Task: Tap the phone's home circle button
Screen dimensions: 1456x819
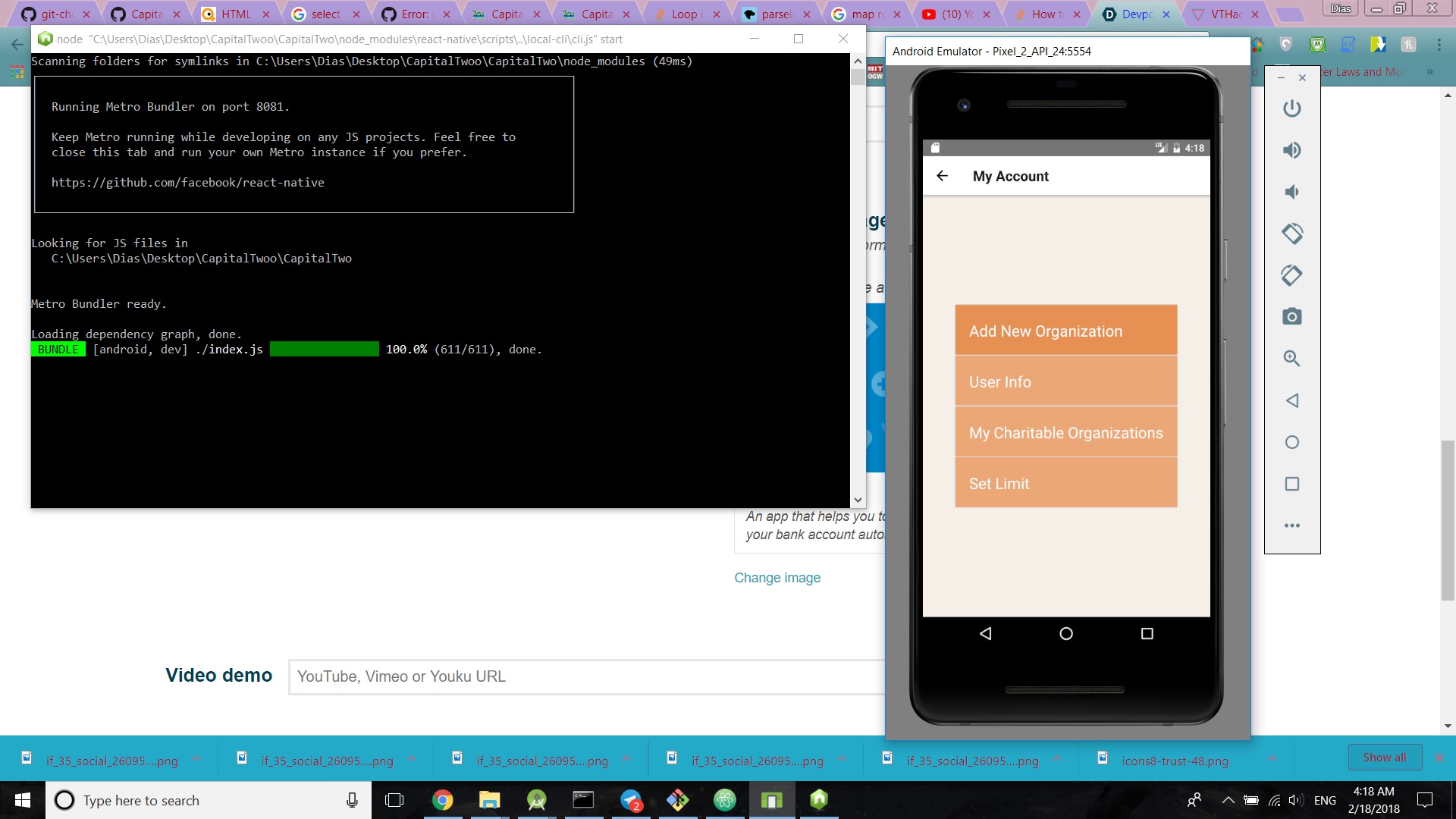Action: [1065, 634]
